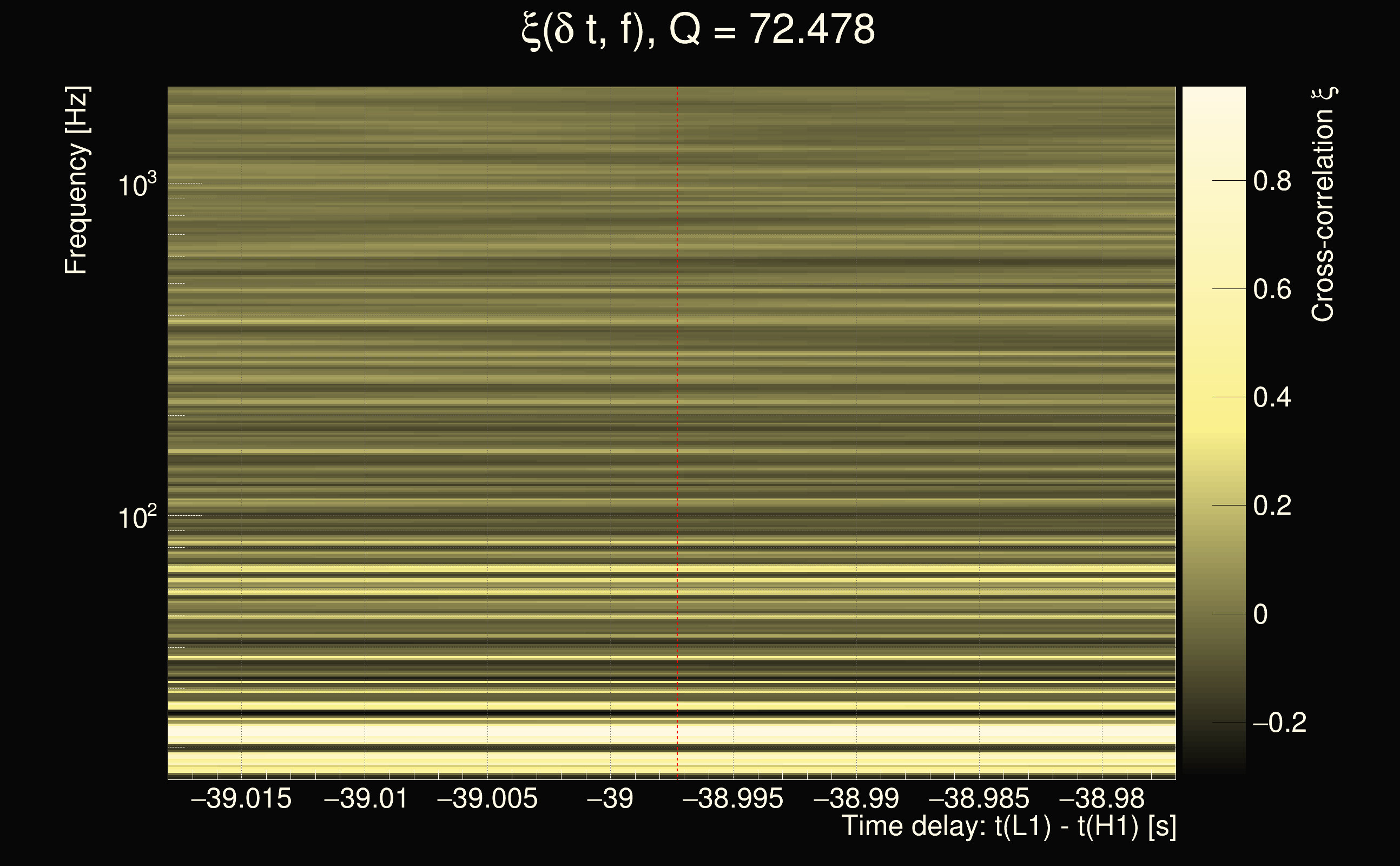Click the -38.985 time delay tick label
The width and height of the screenshot is (1400, 866).
[979, 798]
